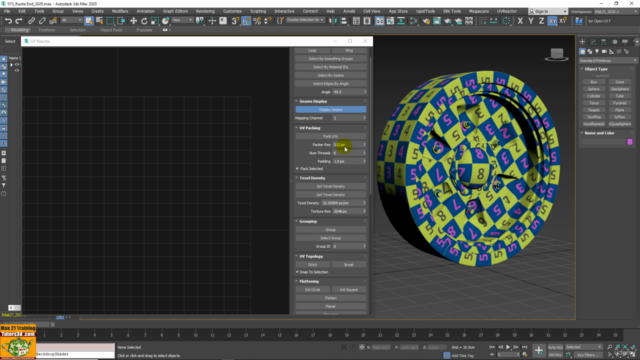Choose the Select Object tool
Image resolution: width=640 pixels, height=360 pixels.
click(89, 21)
